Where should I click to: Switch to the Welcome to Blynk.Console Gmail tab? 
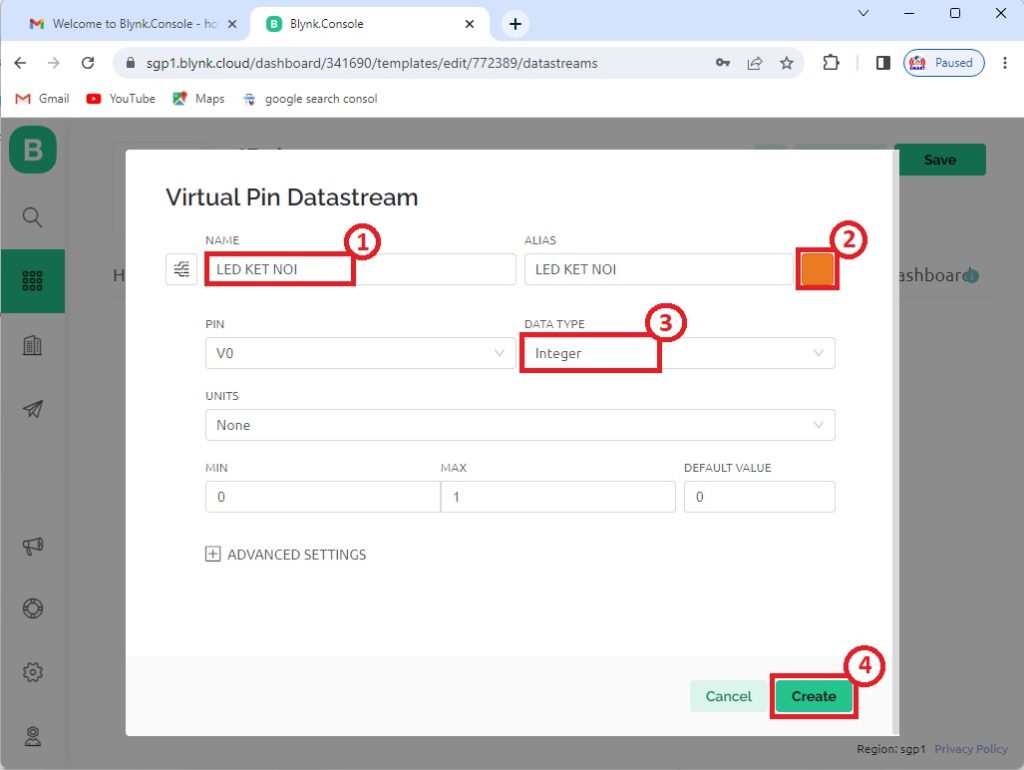pyautogui.click(x=125, y=23)
